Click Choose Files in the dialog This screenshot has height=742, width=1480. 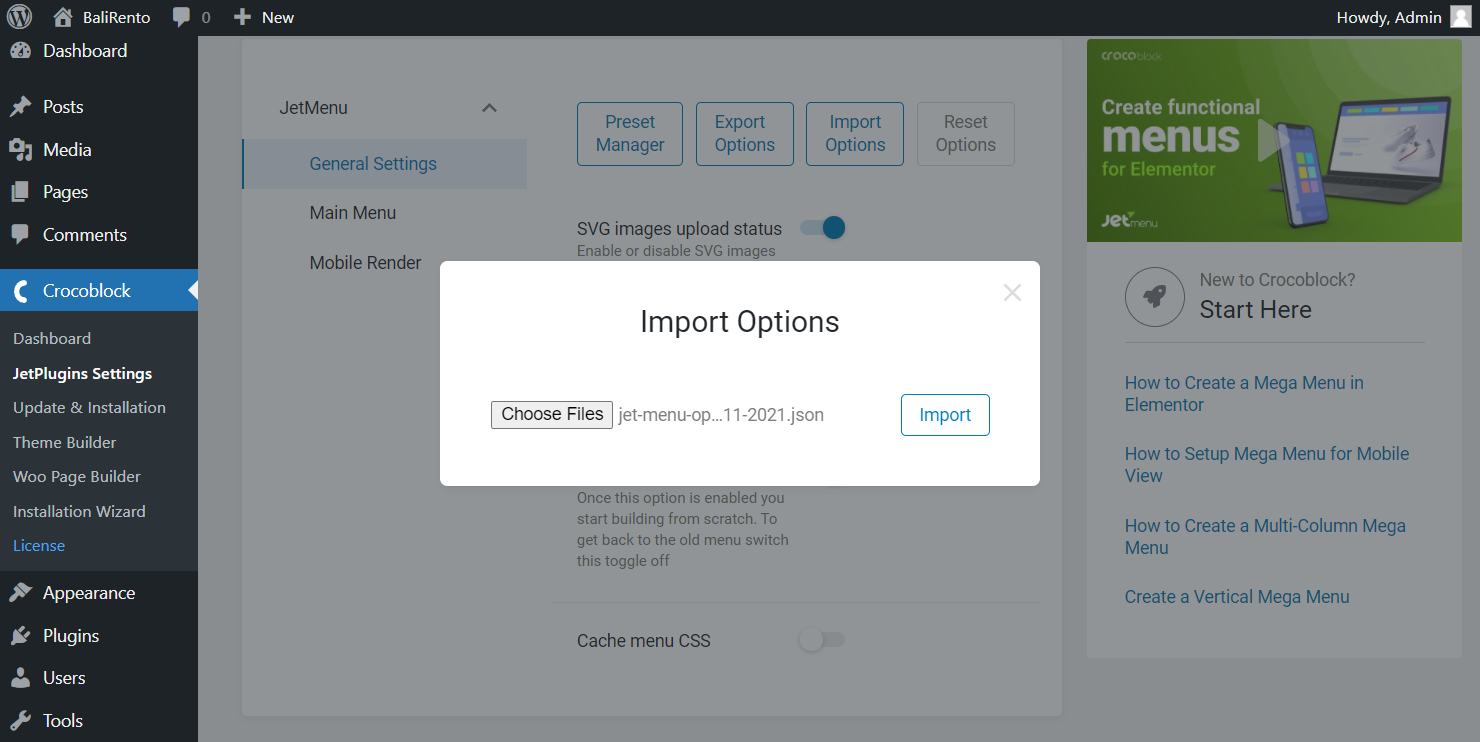click(552, 415)
